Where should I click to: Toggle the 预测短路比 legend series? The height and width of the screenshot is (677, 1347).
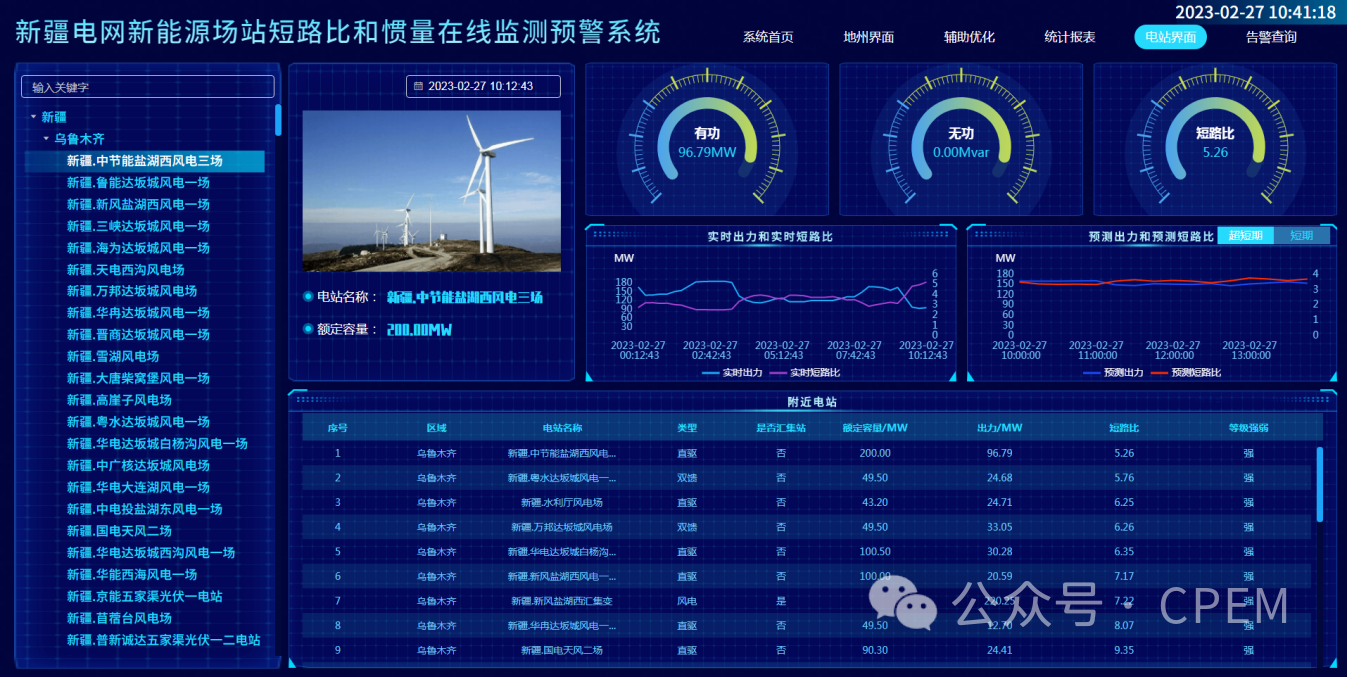click(1185, 372)
